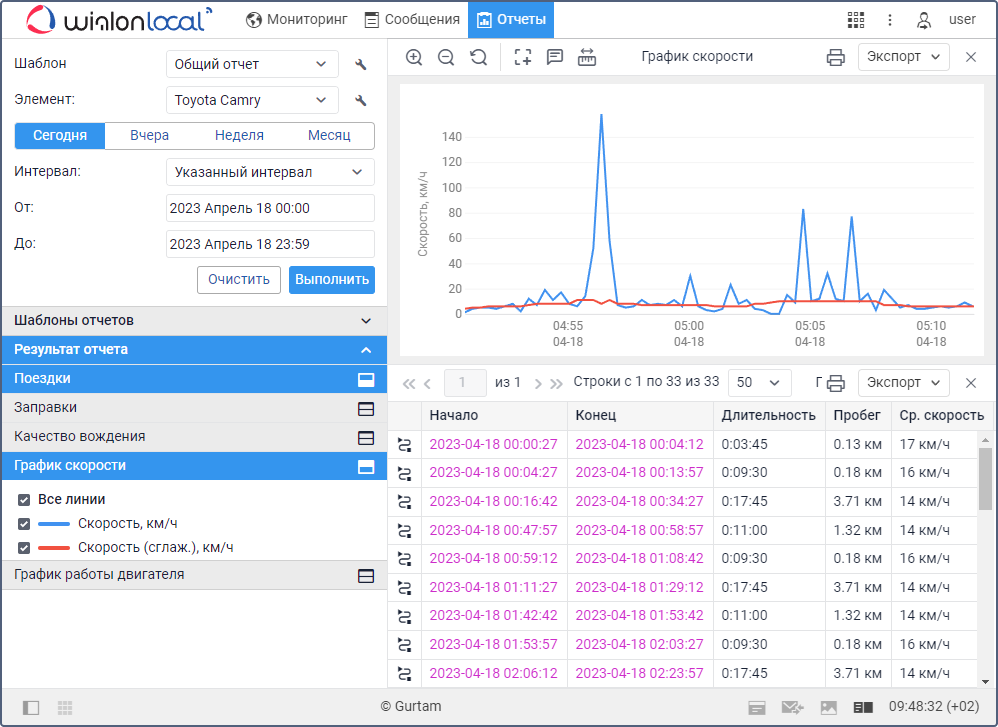Screen dimensions: 998x727
Task: Select the 'Сегодня' period tab
Action: [x=60, y=136]
